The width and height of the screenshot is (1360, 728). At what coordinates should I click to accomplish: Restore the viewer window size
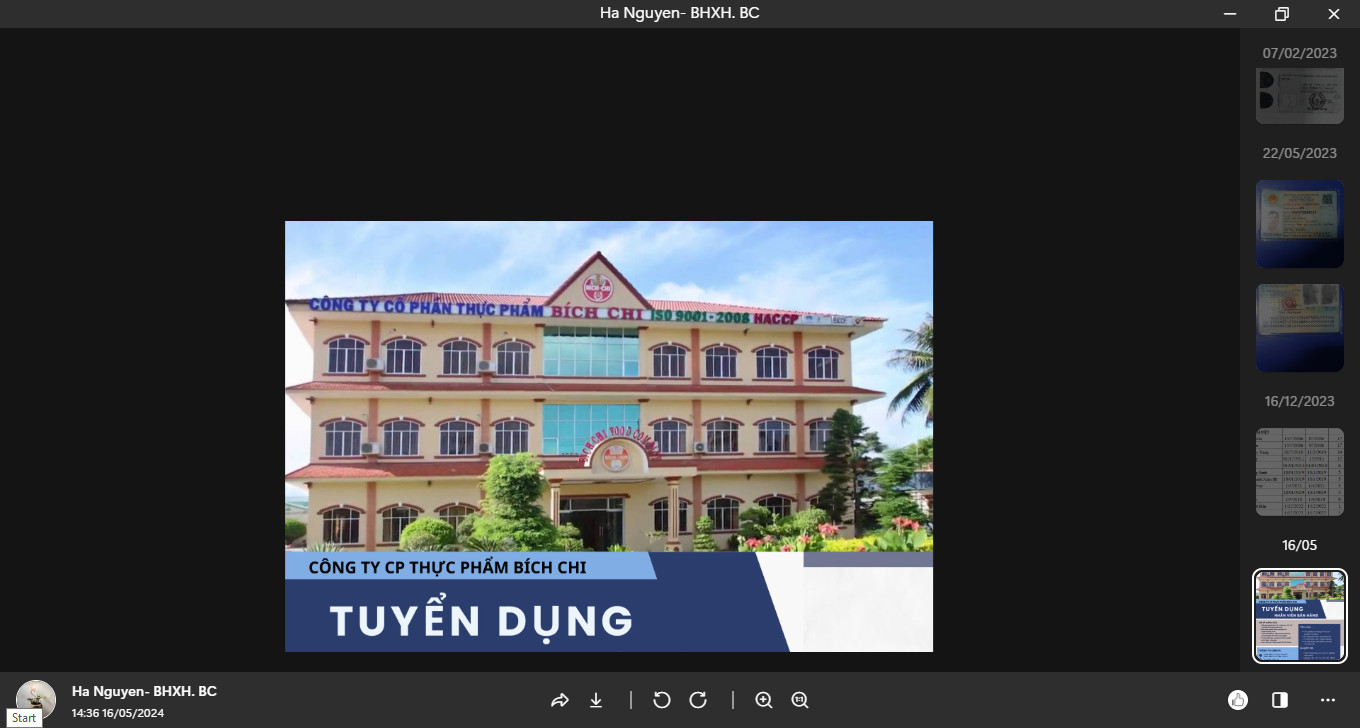(1281, 14)
